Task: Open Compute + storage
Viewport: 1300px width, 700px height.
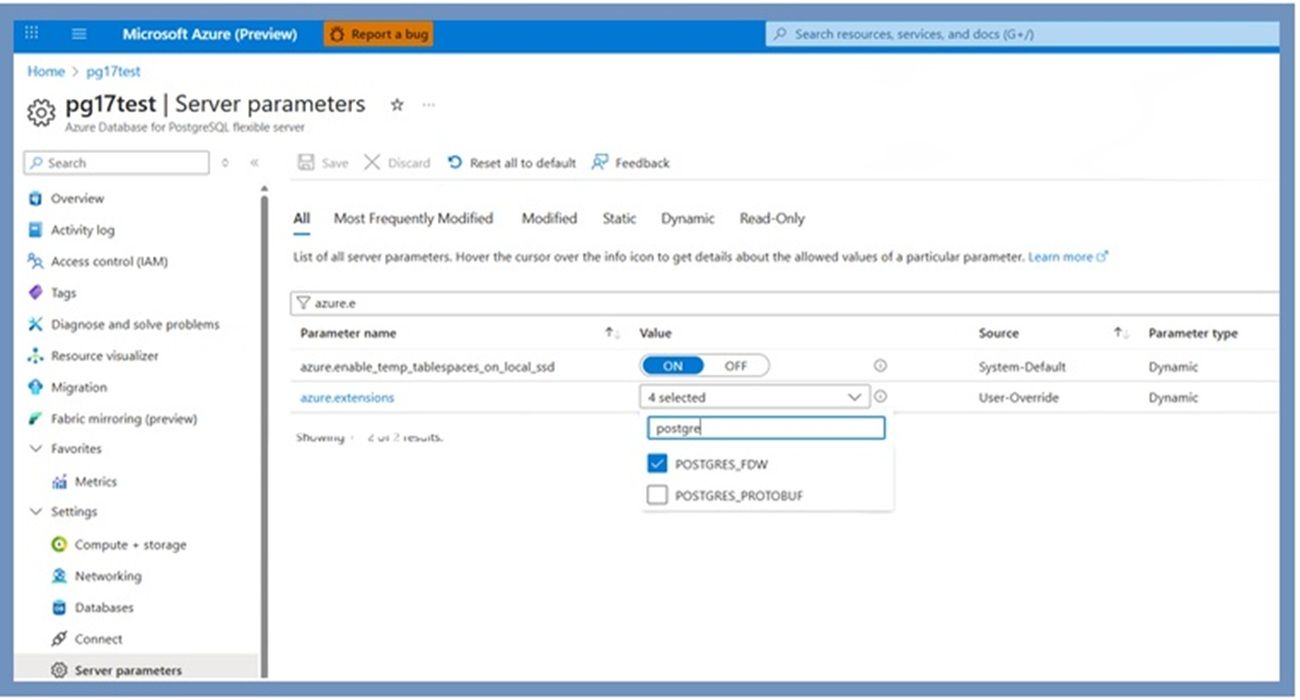Action: click(130, 545)
